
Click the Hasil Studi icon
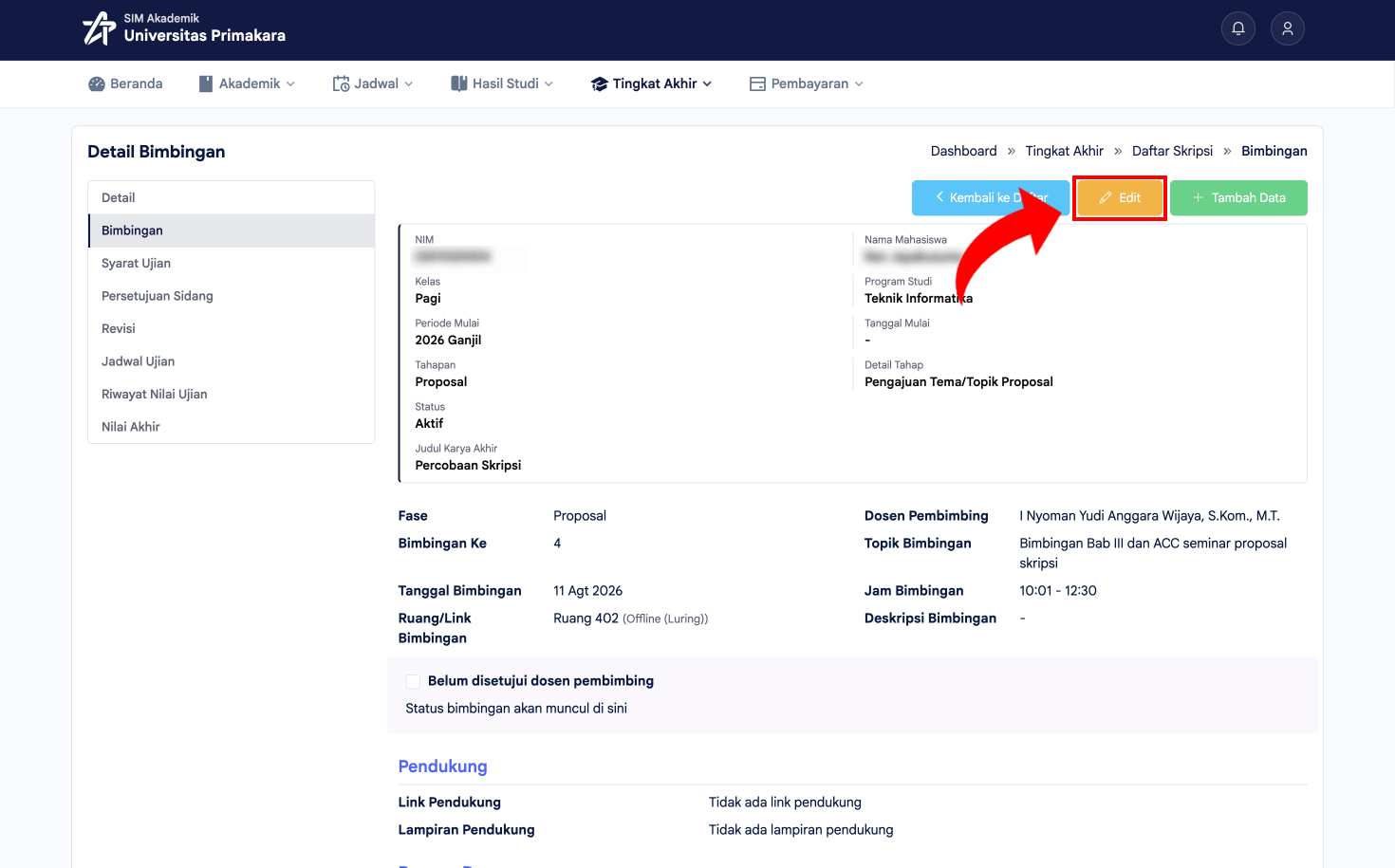[x=459, y=83]
